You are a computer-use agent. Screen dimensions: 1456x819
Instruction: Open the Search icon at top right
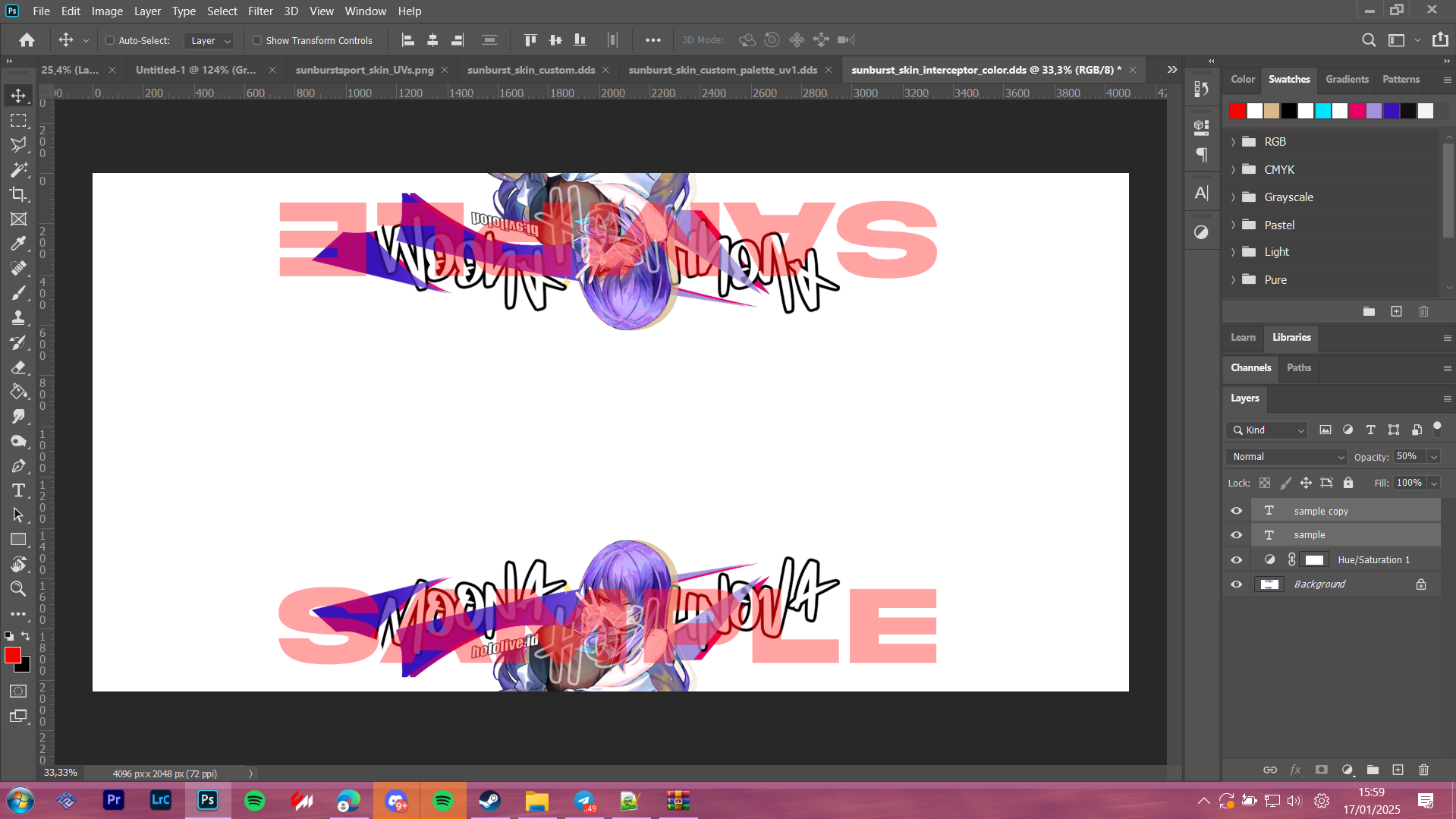[1368, 40]
